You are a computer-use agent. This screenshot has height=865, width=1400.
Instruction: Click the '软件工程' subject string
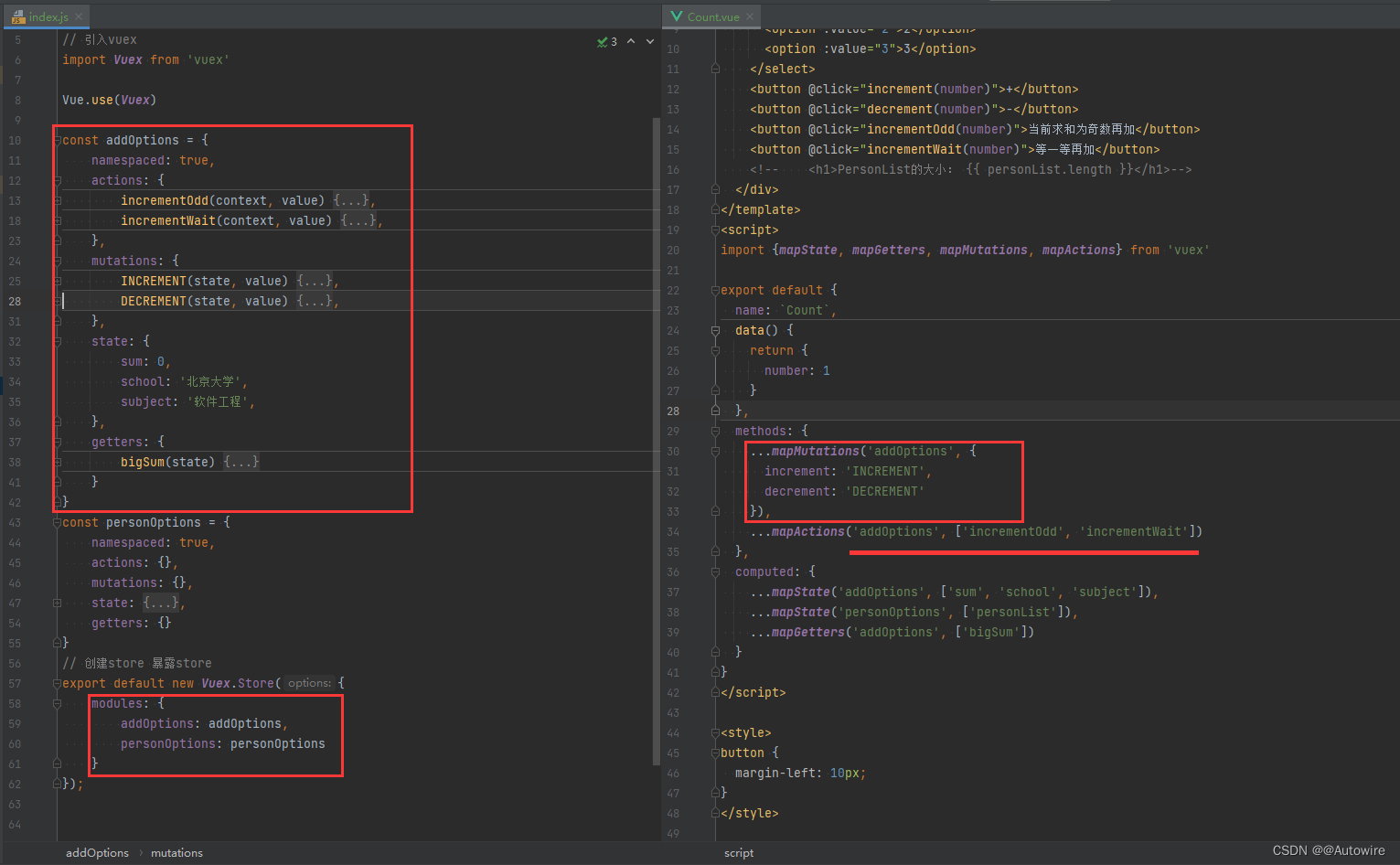[218, 401]
